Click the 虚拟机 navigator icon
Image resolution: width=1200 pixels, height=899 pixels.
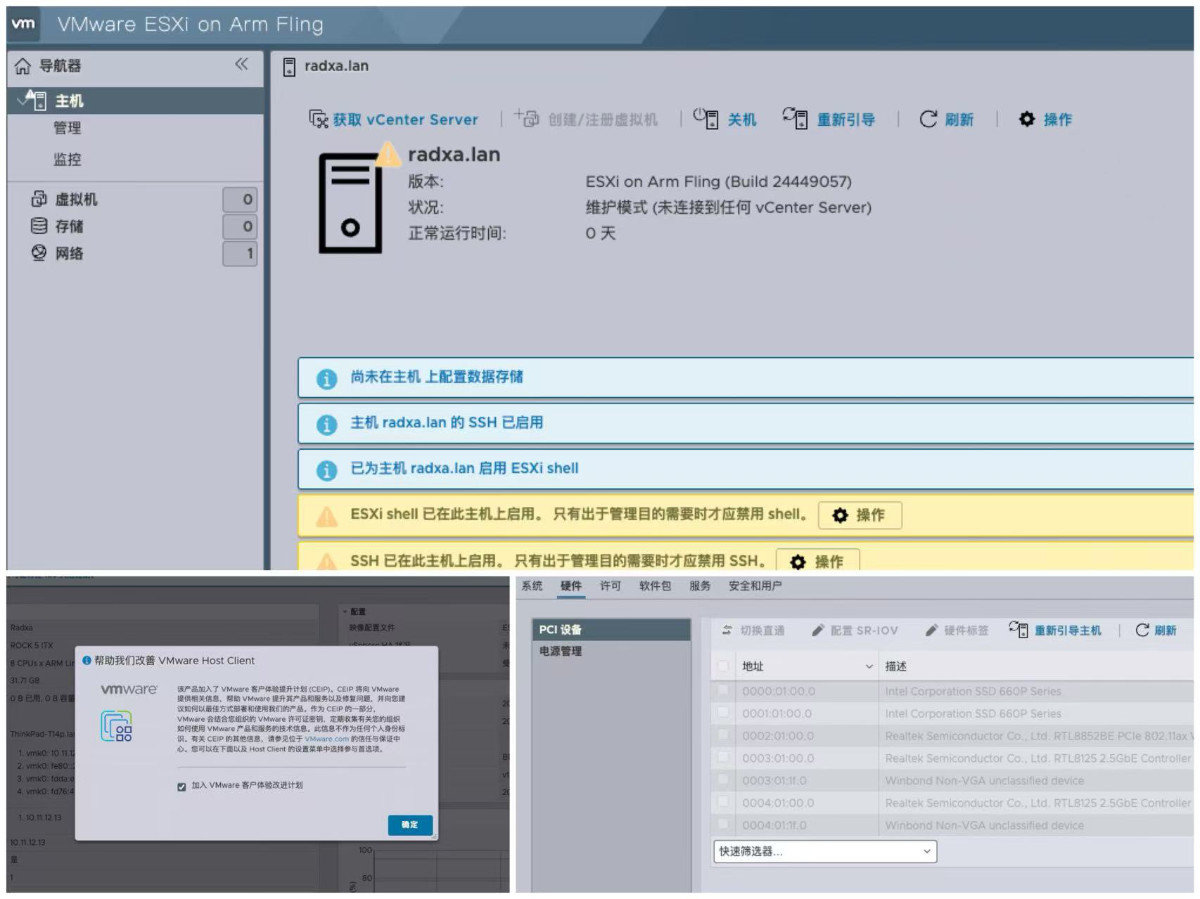(39, 199)
